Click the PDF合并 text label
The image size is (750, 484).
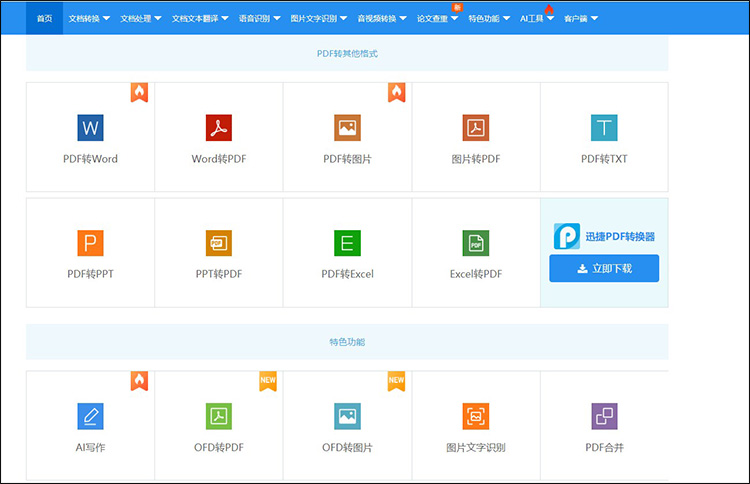coord(605,448)
